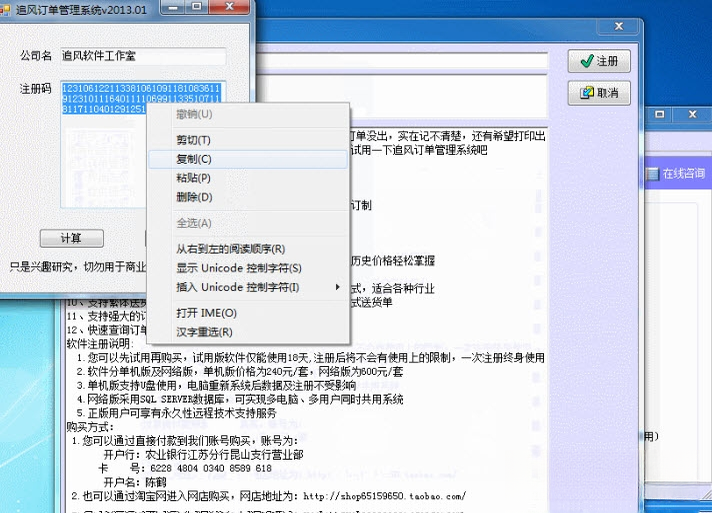Click the card number 6228 4804 0340 8589 618
This screenshot has width=712, height=513.
pos(211,468)
